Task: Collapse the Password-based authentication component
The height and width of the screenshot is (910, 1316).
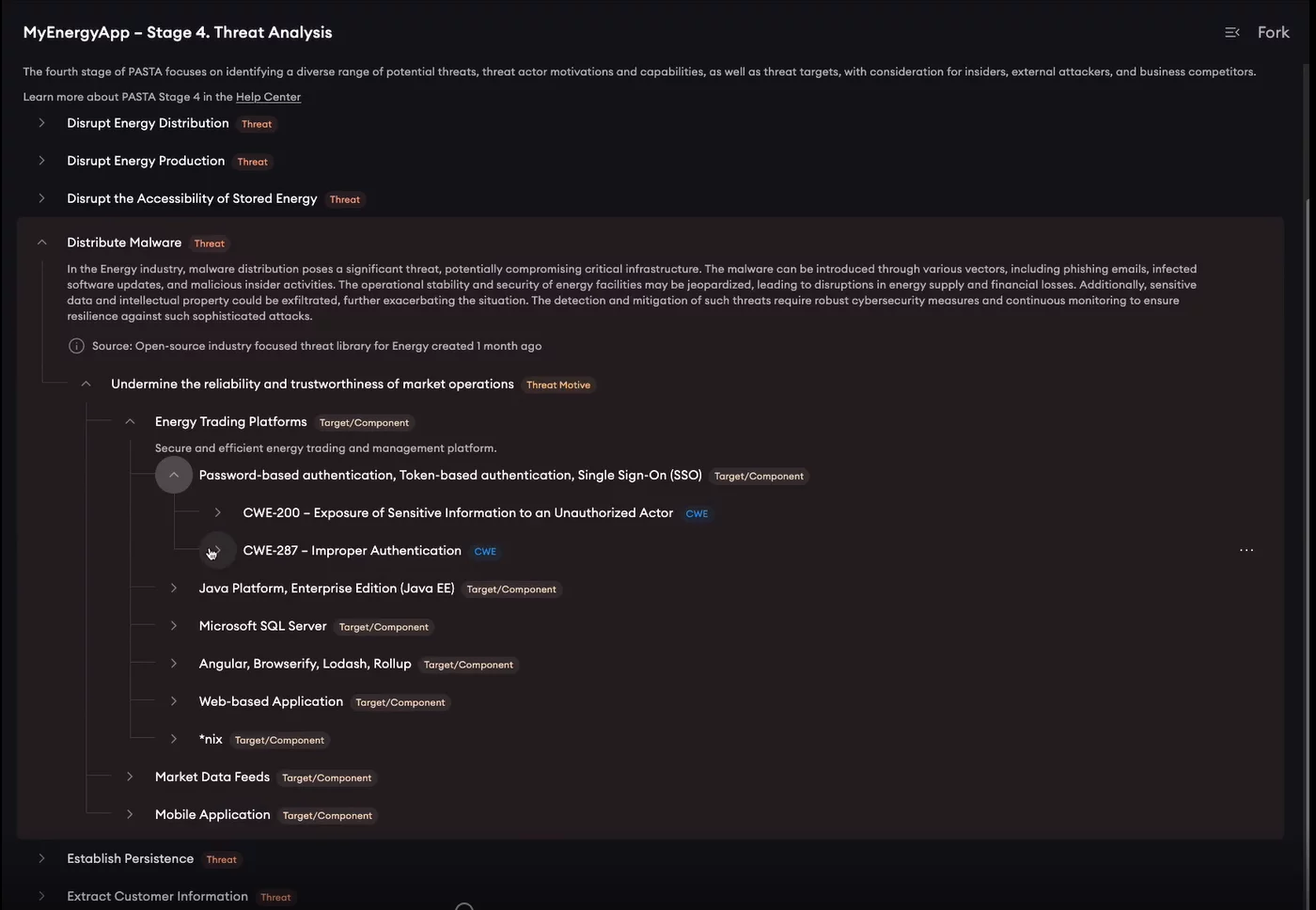Action: coord(174,476)
